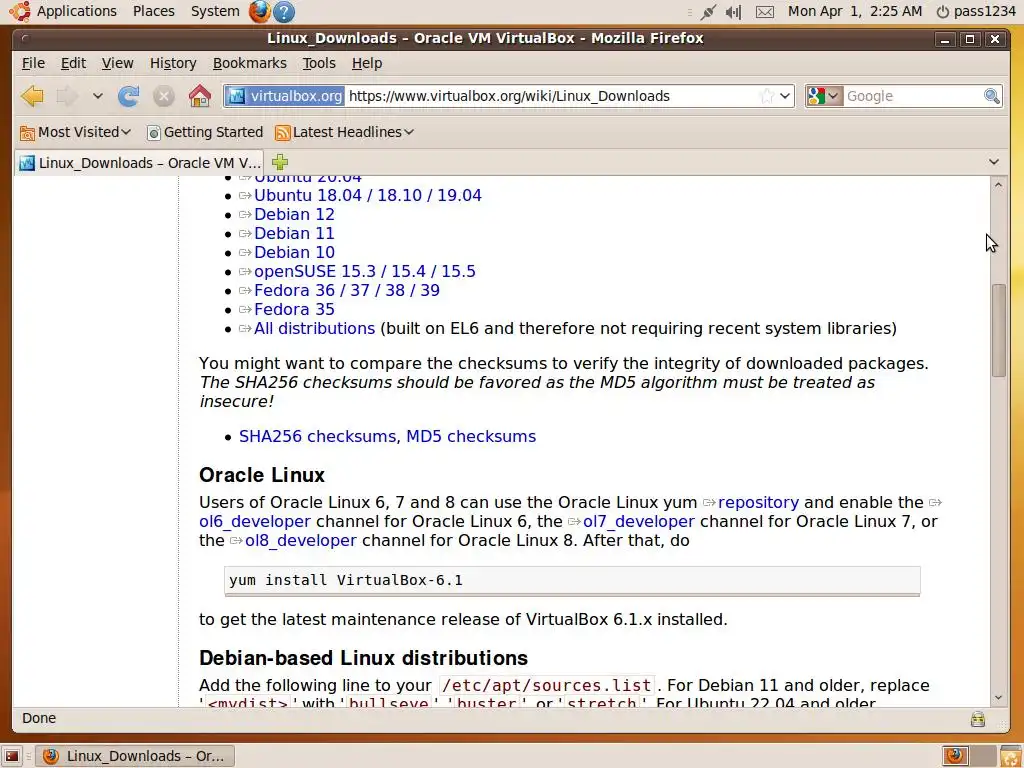Click the search magnifier icon
Viewport: 1024px width, 768px height.
[991, 96]
